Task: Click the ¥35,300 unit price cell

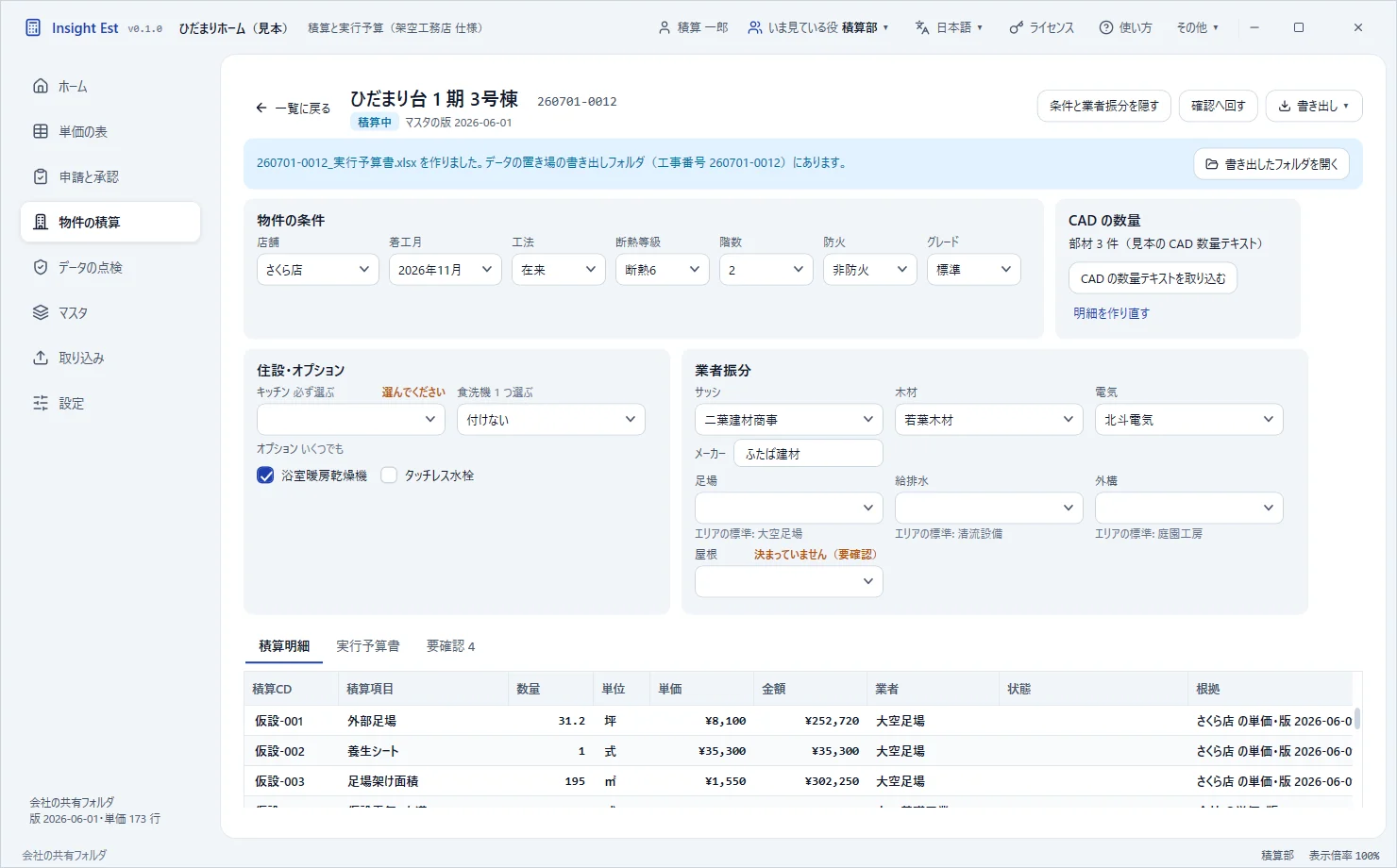Action: [702, 751]
